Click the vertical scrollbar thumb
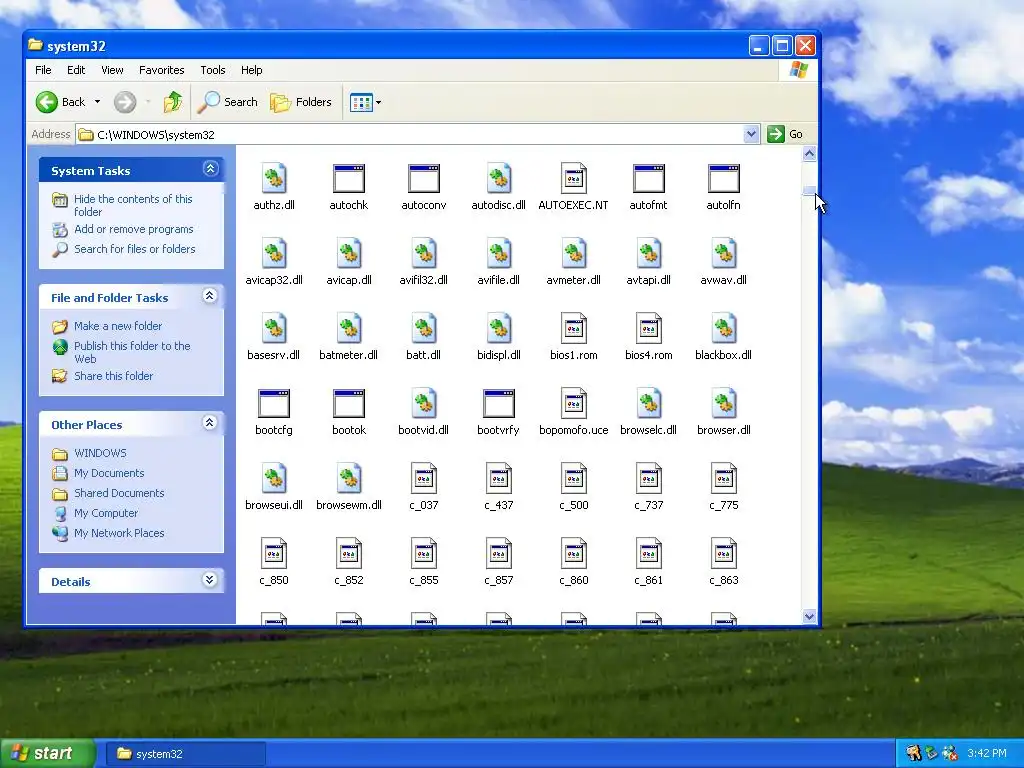The image size is (1024, 768). click(809, 191)
